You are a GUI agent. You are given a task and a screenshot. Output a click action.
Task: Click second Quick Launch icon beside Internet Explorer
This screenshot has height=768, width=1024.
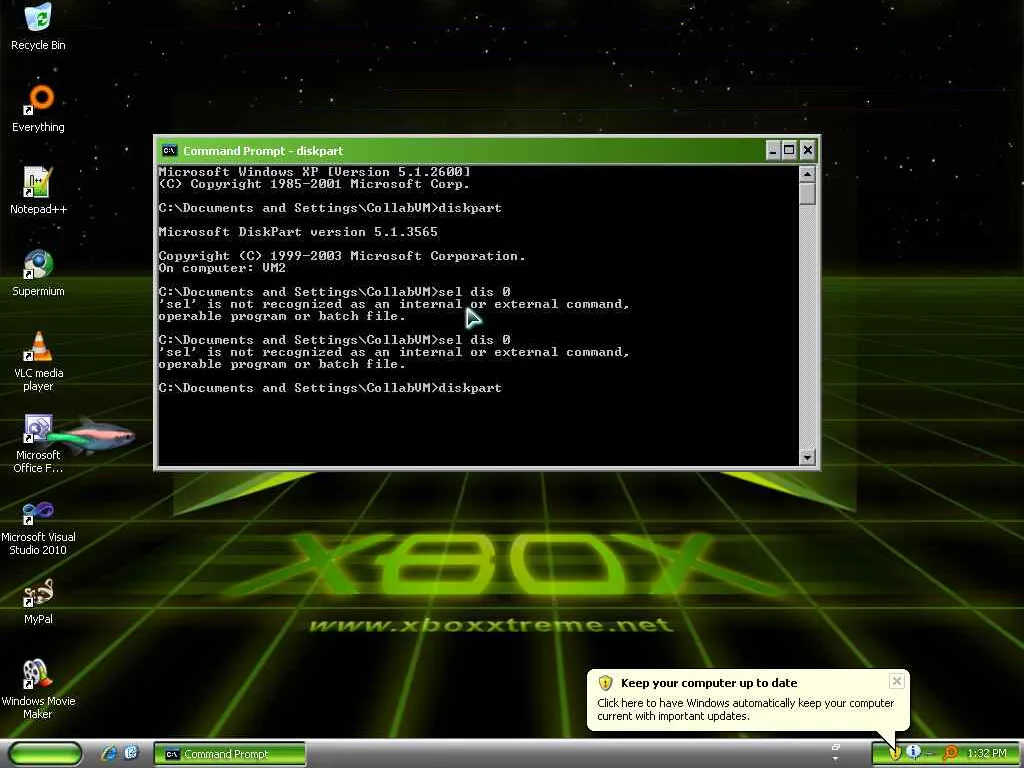click(x=131, y=753)
